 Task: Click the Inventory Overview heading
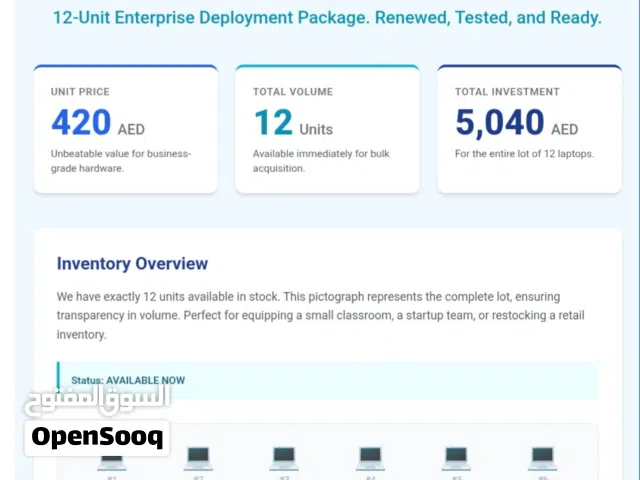pos(132,264)
